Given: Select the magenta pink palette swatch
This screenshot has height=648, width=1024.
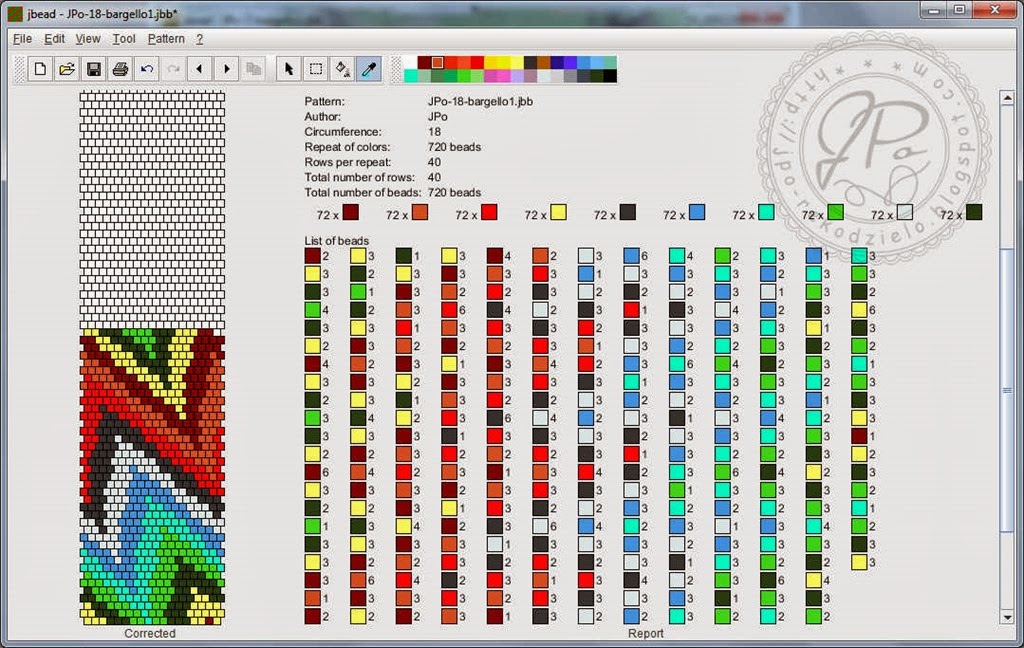Looking at the screenshot, I should (503, 76).
